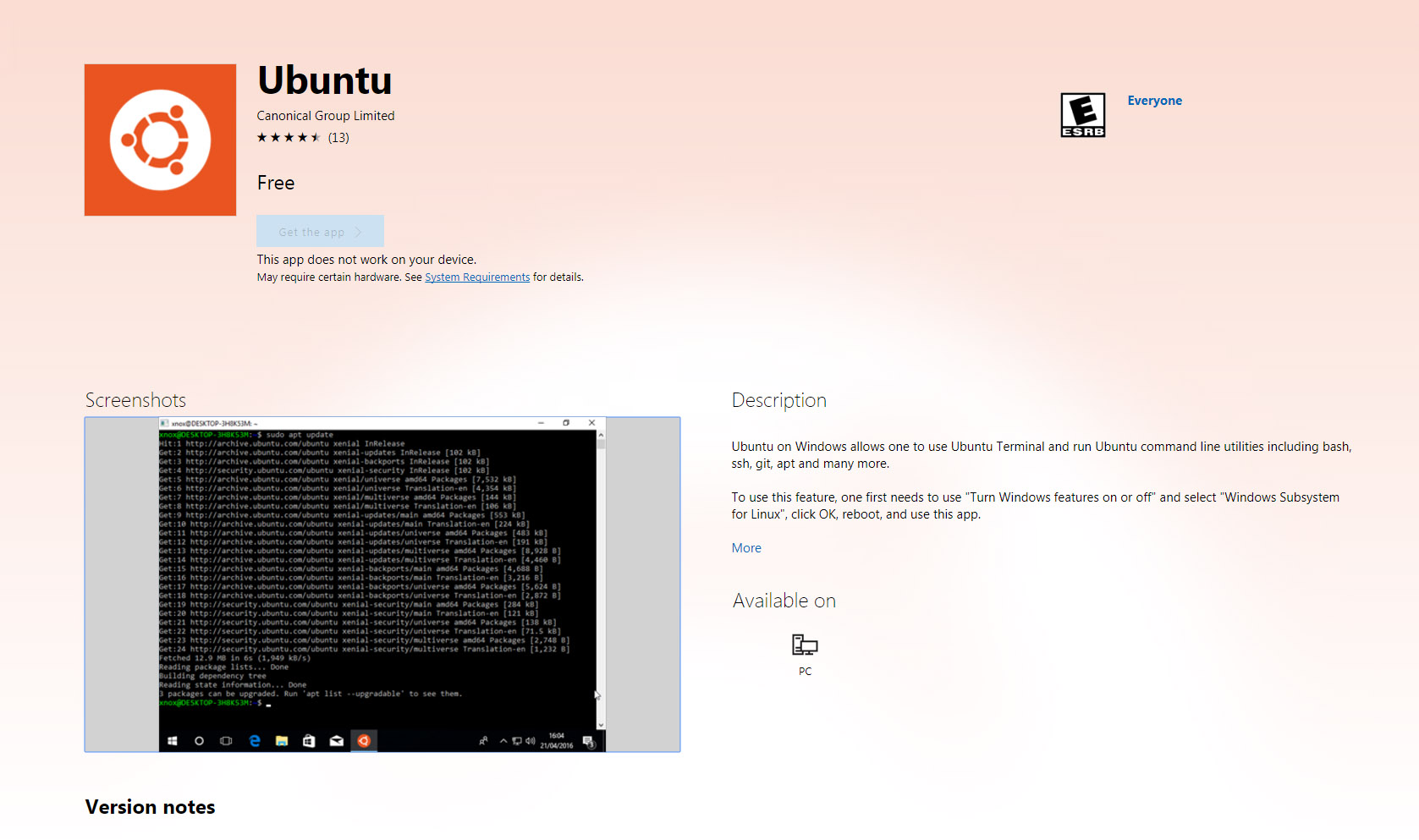Image resolution: width=1419 pixels, height=840 pixels.
Task: Toggle Task View in the screenshot taskbar
Action: coord(226,741)
